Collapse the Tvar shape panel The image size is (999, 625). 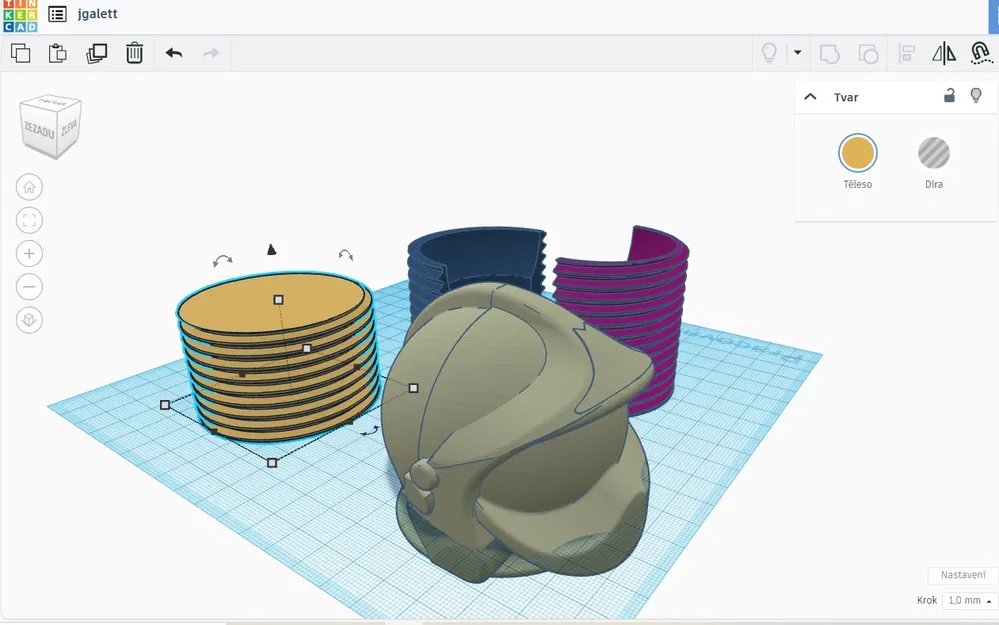pos(810,97)
